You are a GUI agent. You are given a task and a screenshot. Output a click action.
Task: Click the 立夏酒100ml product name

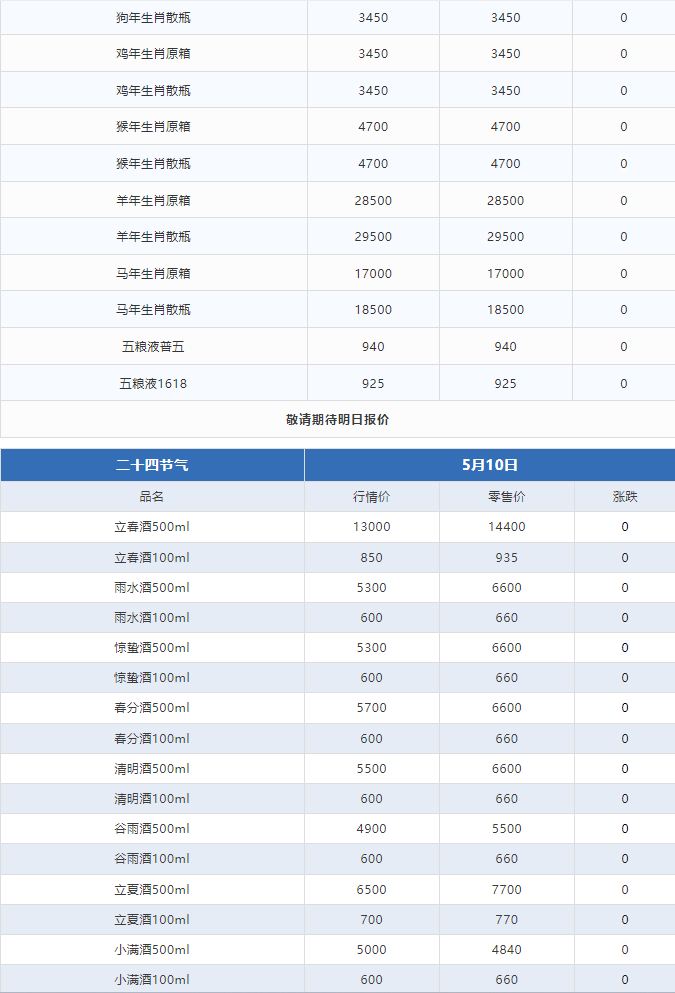coord(152,920)
